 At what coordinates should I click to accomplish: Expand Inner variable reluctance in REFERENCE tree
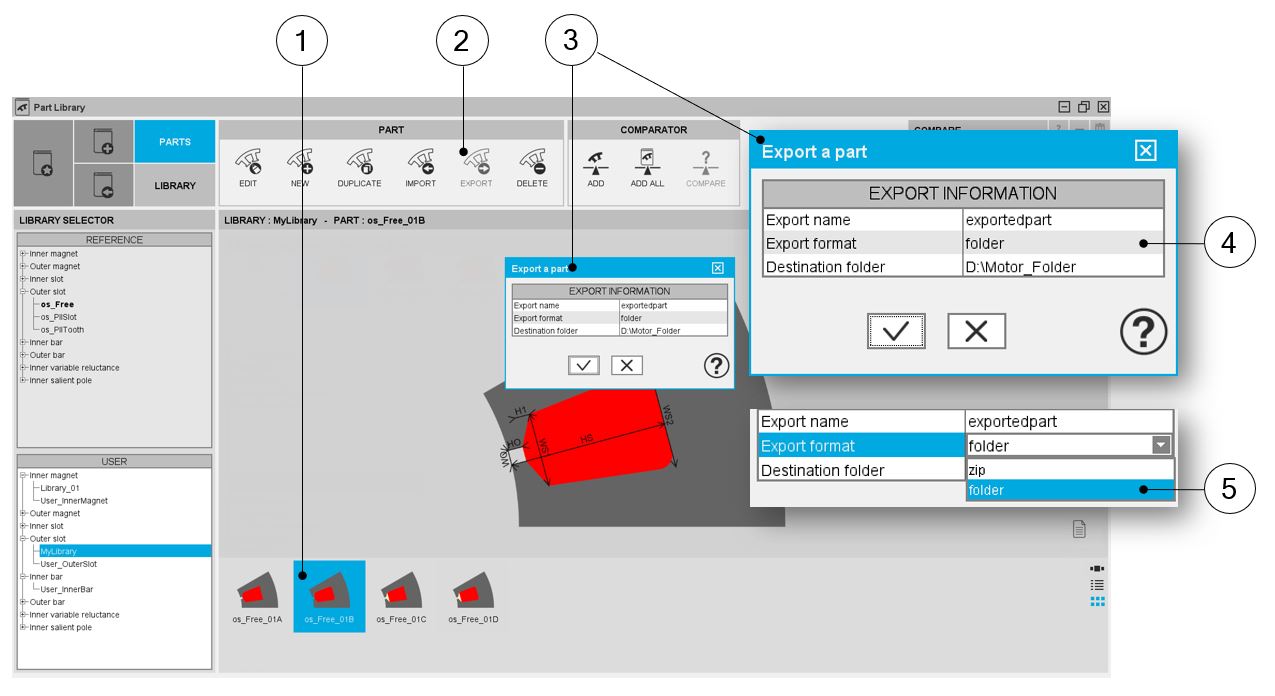pos(22,368)
